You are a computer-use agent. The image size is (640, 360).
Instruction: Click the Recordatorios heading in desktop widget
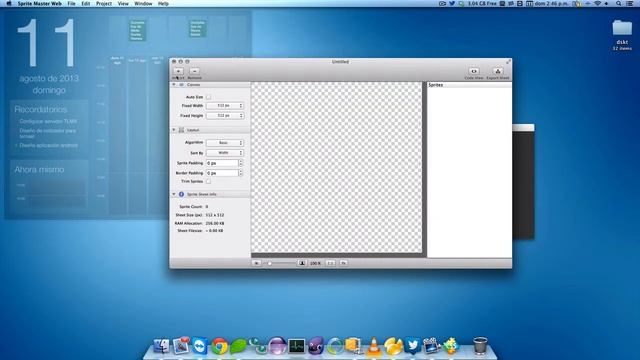pos(40,109)
